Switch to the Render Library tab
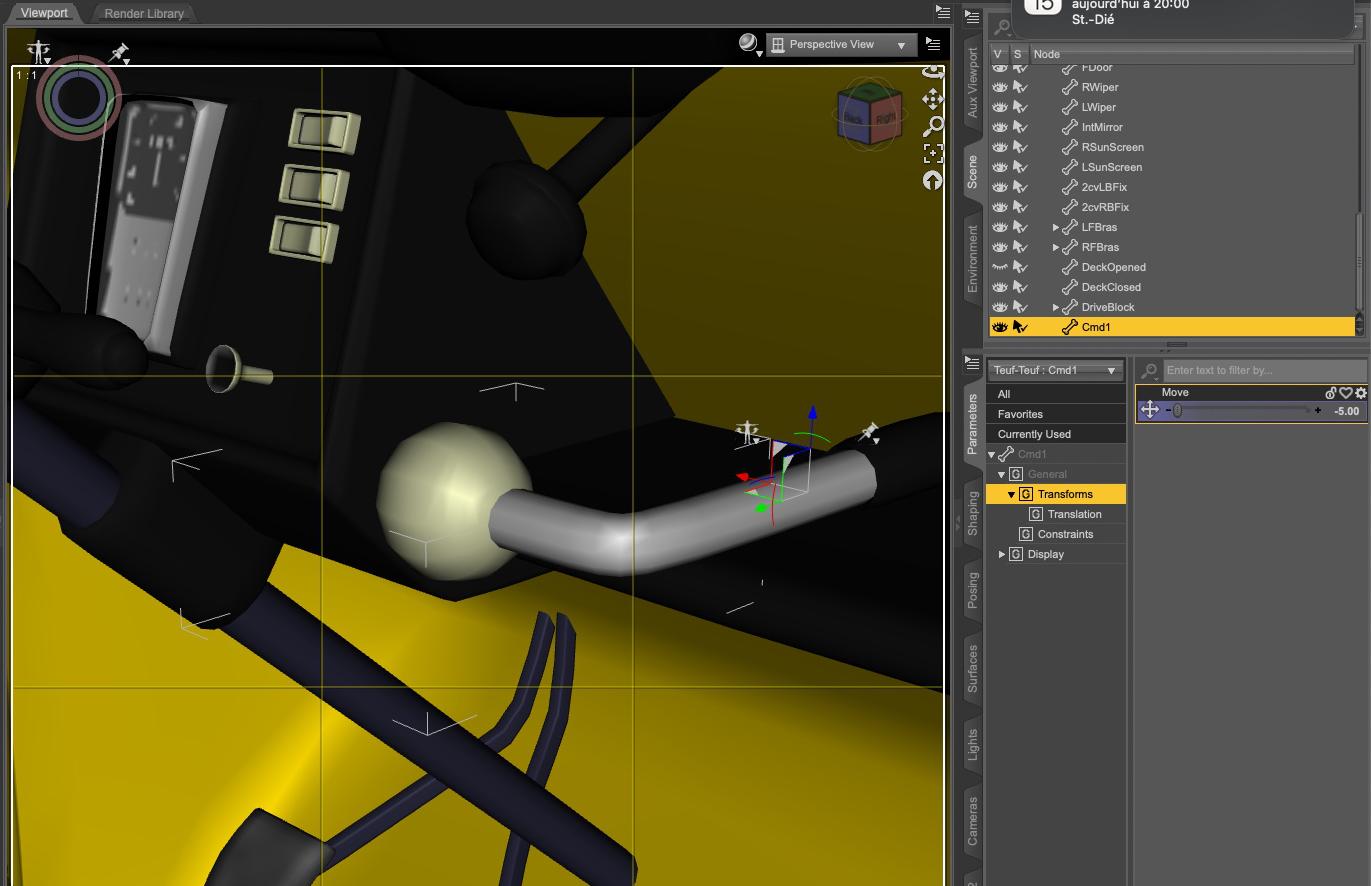The image size is (1371, 886). 144,14
